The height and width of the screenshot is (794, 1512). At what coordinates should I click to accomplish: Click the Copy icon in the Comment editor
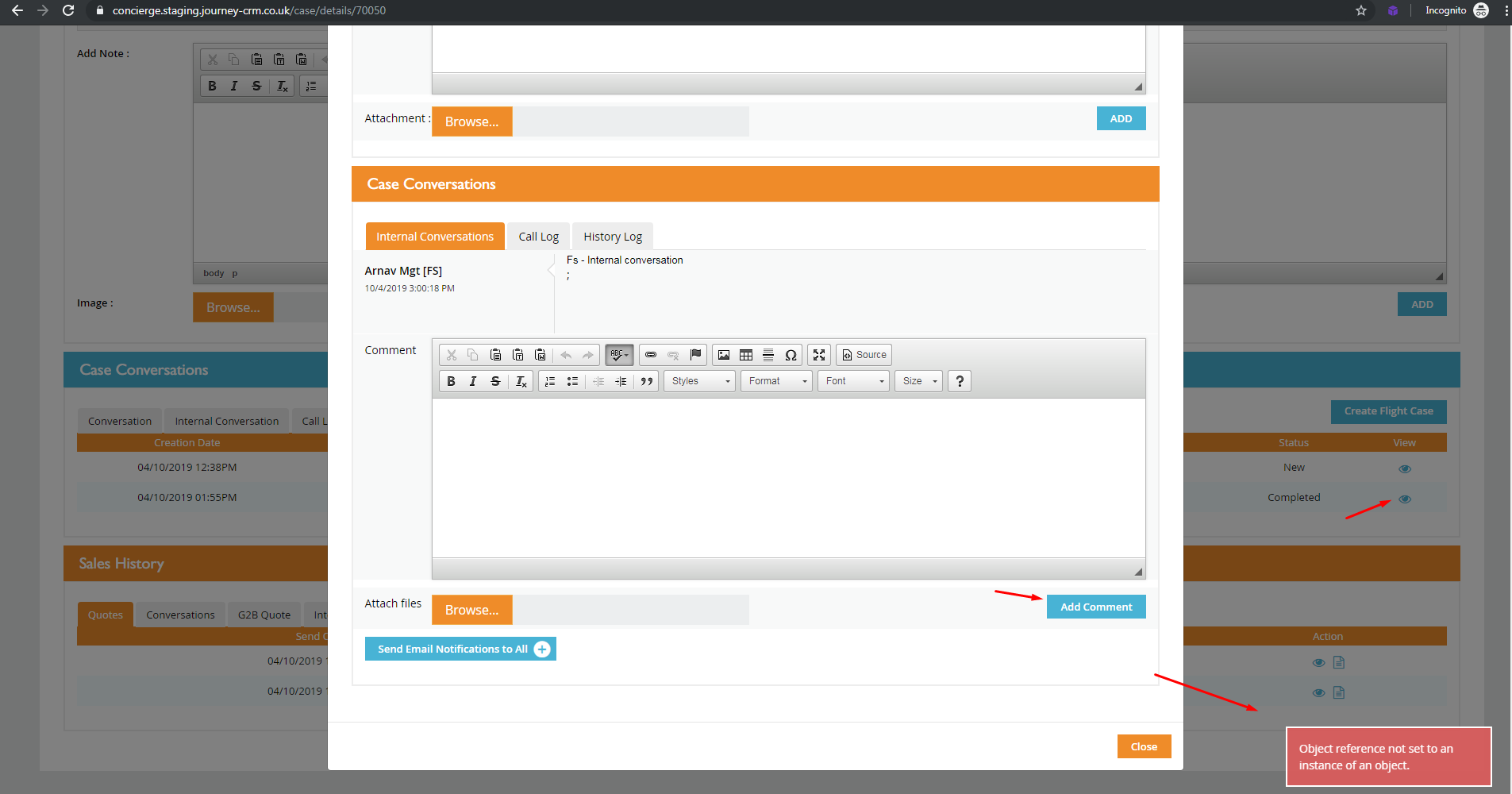tap(473, 355)
